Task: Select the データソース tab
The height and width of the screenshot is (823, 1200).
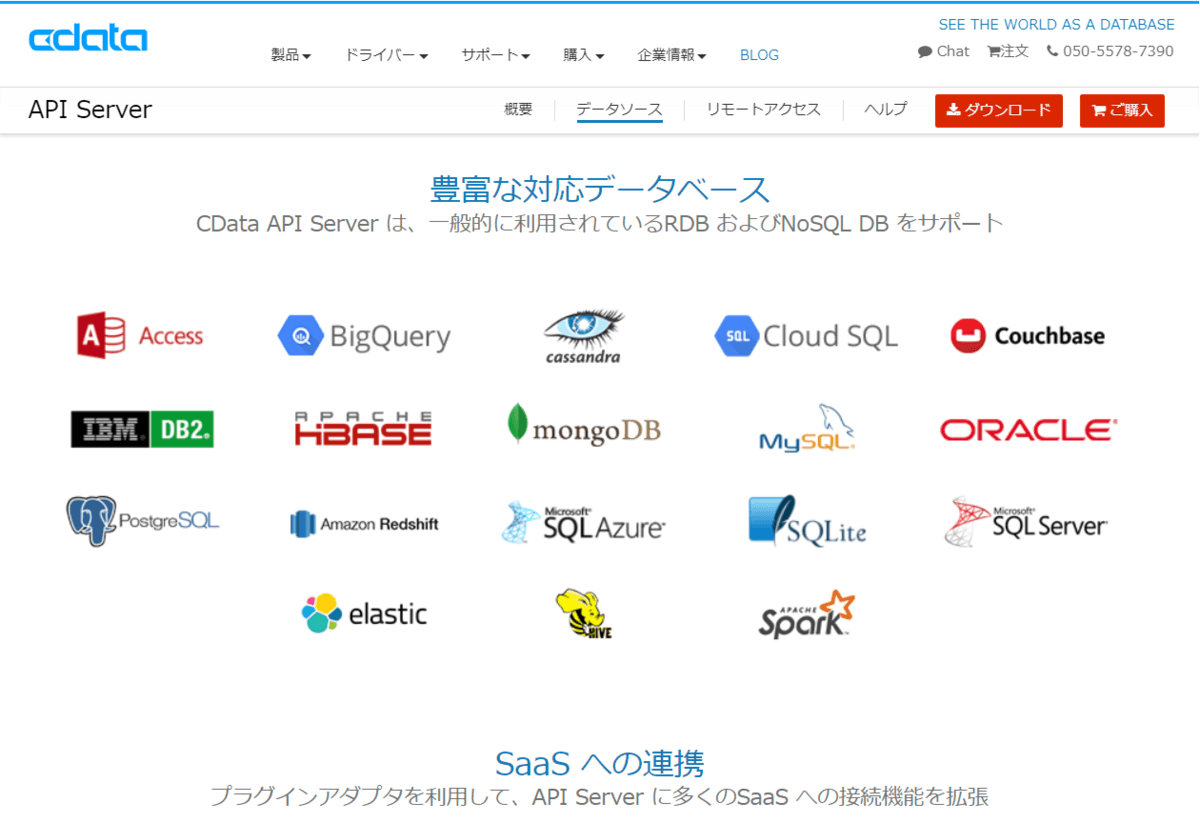Action: (x=619, y=110)
